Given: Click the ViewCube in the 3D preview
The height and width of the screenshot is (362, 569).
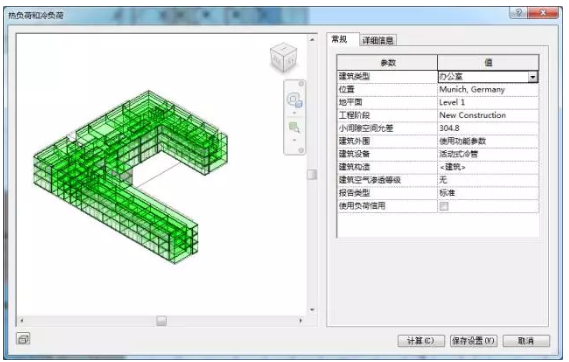Looking at the screenshot, I should tap(283, 57).
